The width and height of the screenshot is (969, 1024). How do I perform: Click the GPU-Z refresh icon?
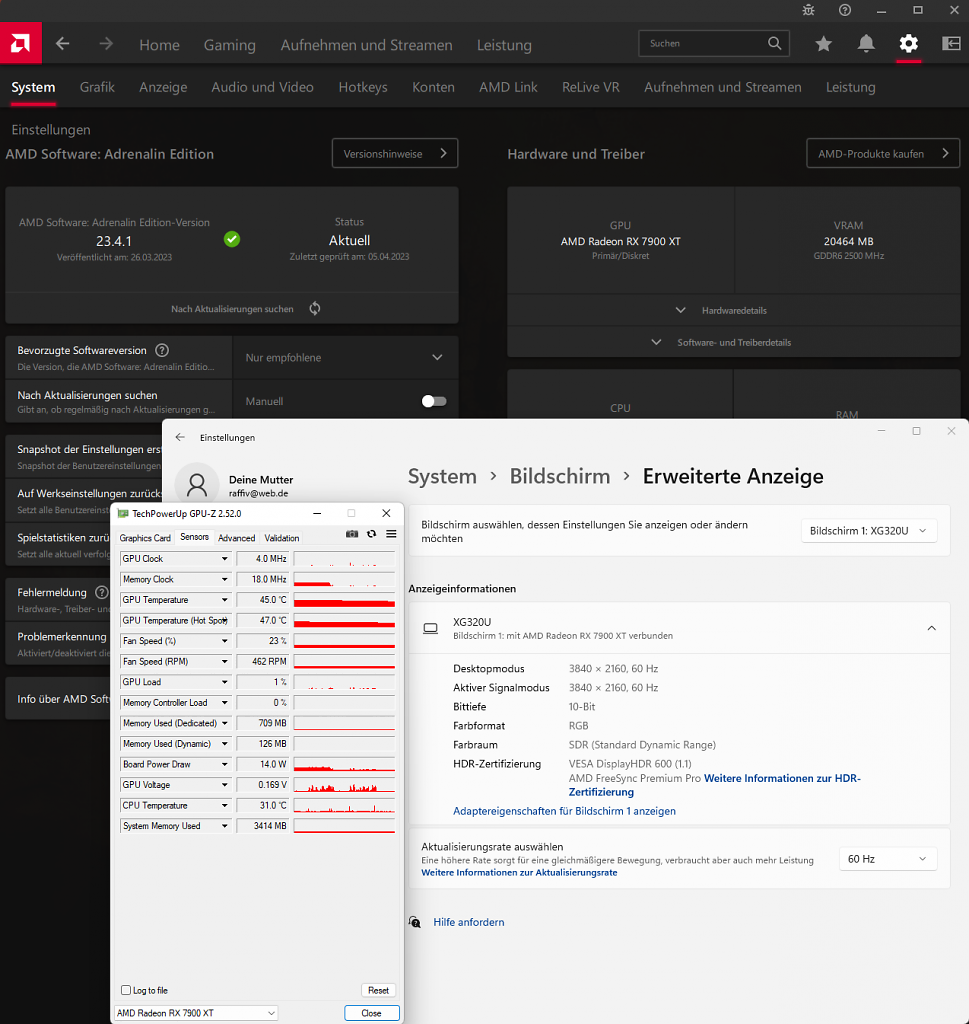click(x=372, y=534)
